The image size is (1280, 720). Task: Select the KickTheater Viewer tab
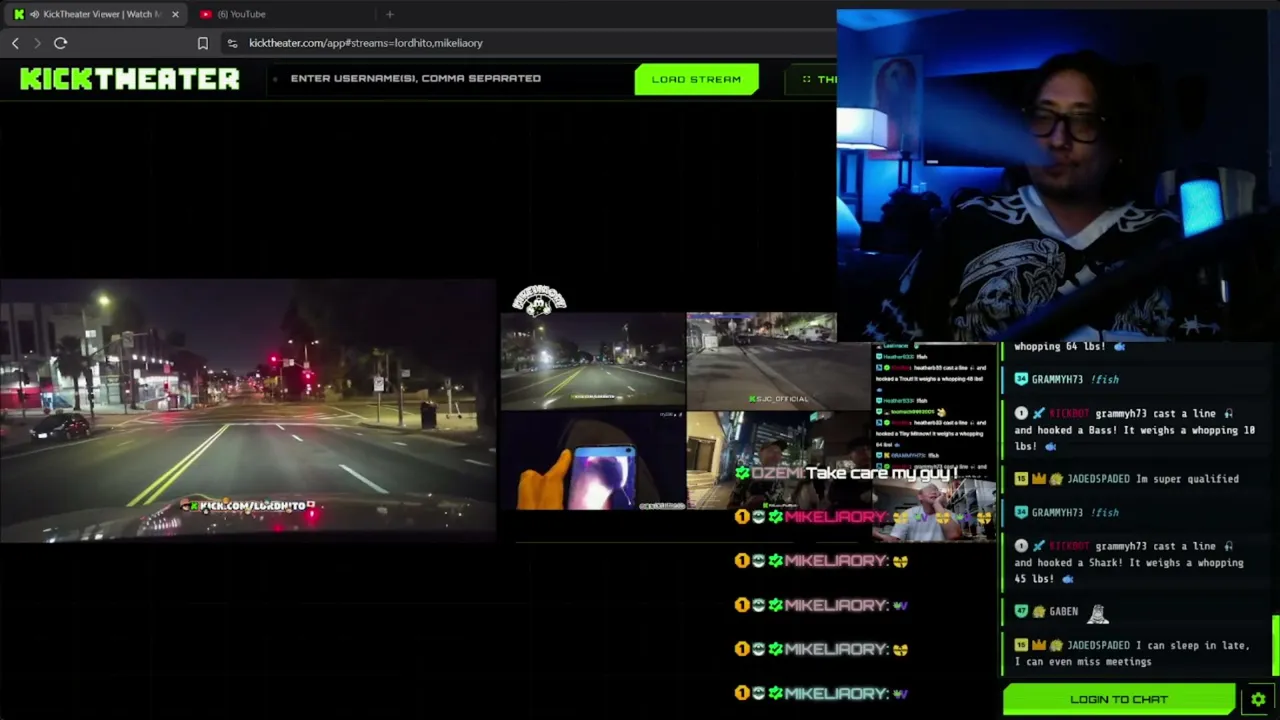[x=97, y=14]
